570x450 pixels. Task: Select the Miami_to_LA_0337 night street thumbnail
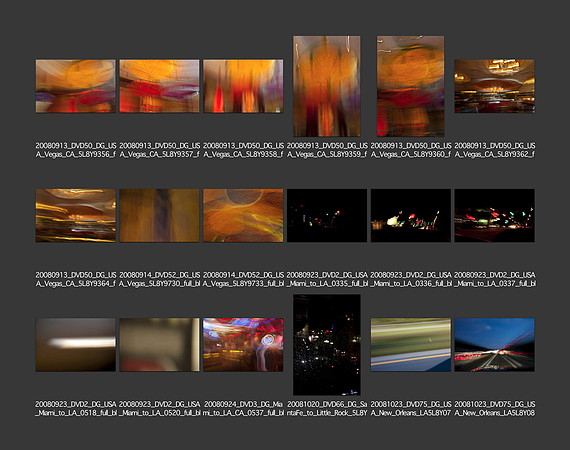[x=494, y=215]
